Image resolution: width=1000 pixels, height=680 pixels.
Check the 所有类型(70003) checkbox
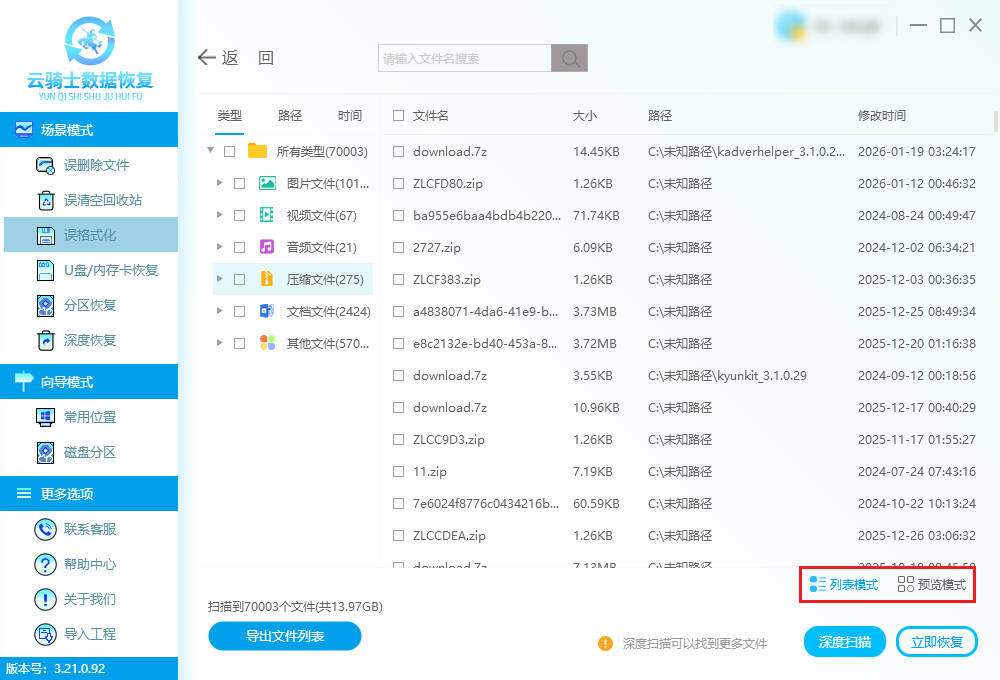pyautogui.click(x=230, y=151)
